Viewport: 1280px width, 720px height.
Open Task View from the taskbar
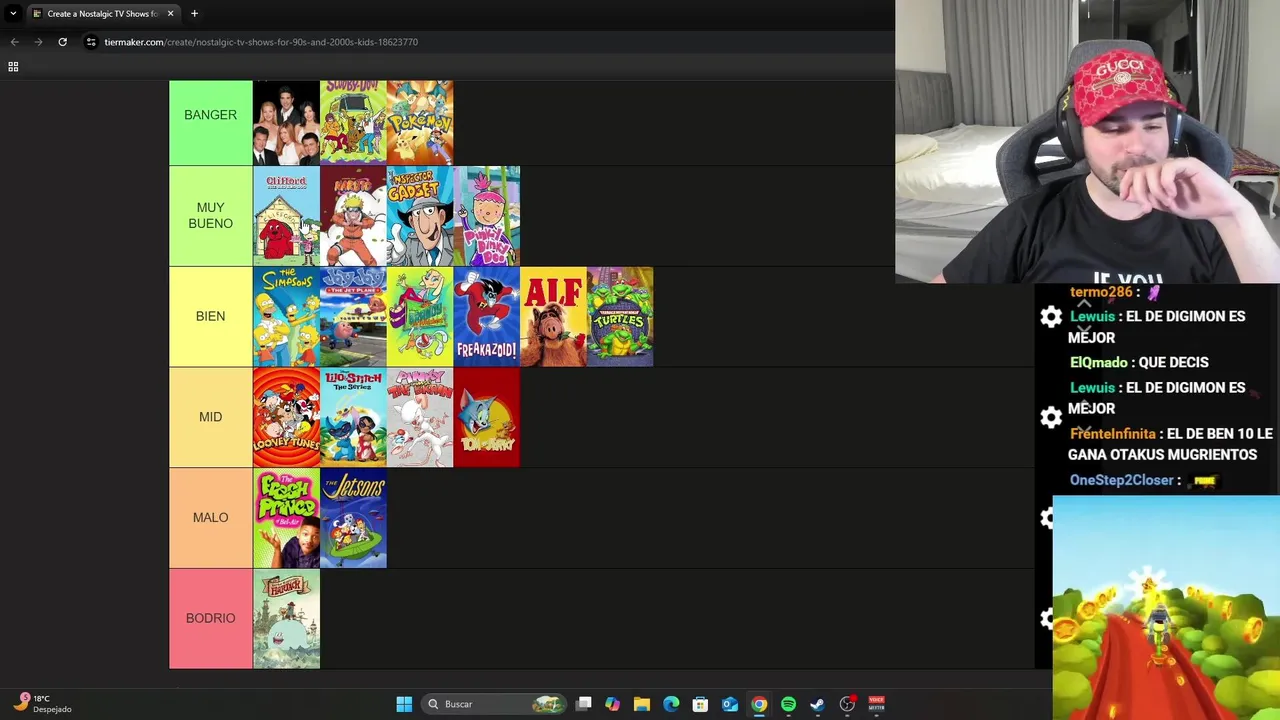pyautogui.click(x=584, y=704)
